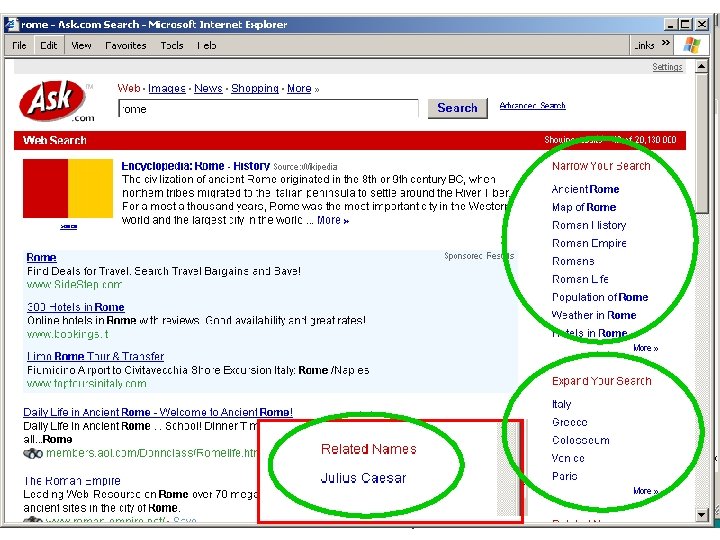Open the More search categories link

point(299,88)
